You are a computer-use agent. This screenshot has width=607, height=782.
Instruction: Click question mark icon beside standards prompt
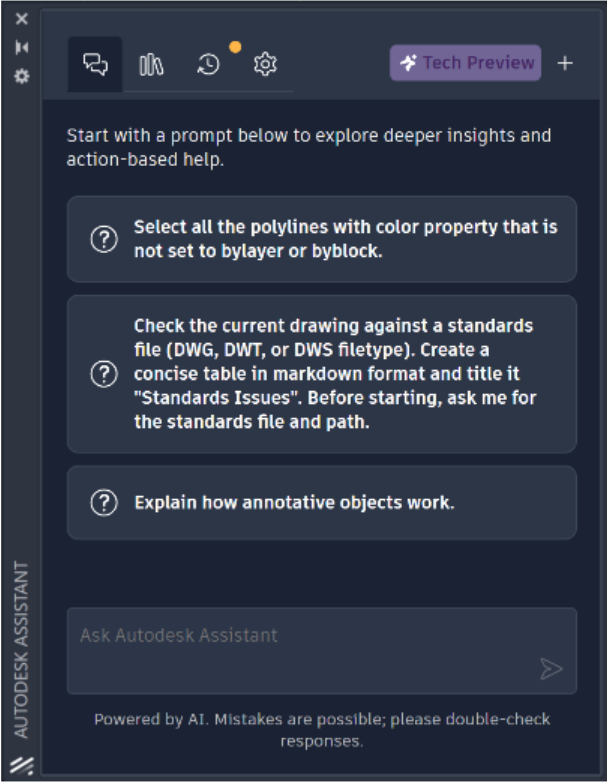click(104, 374)
